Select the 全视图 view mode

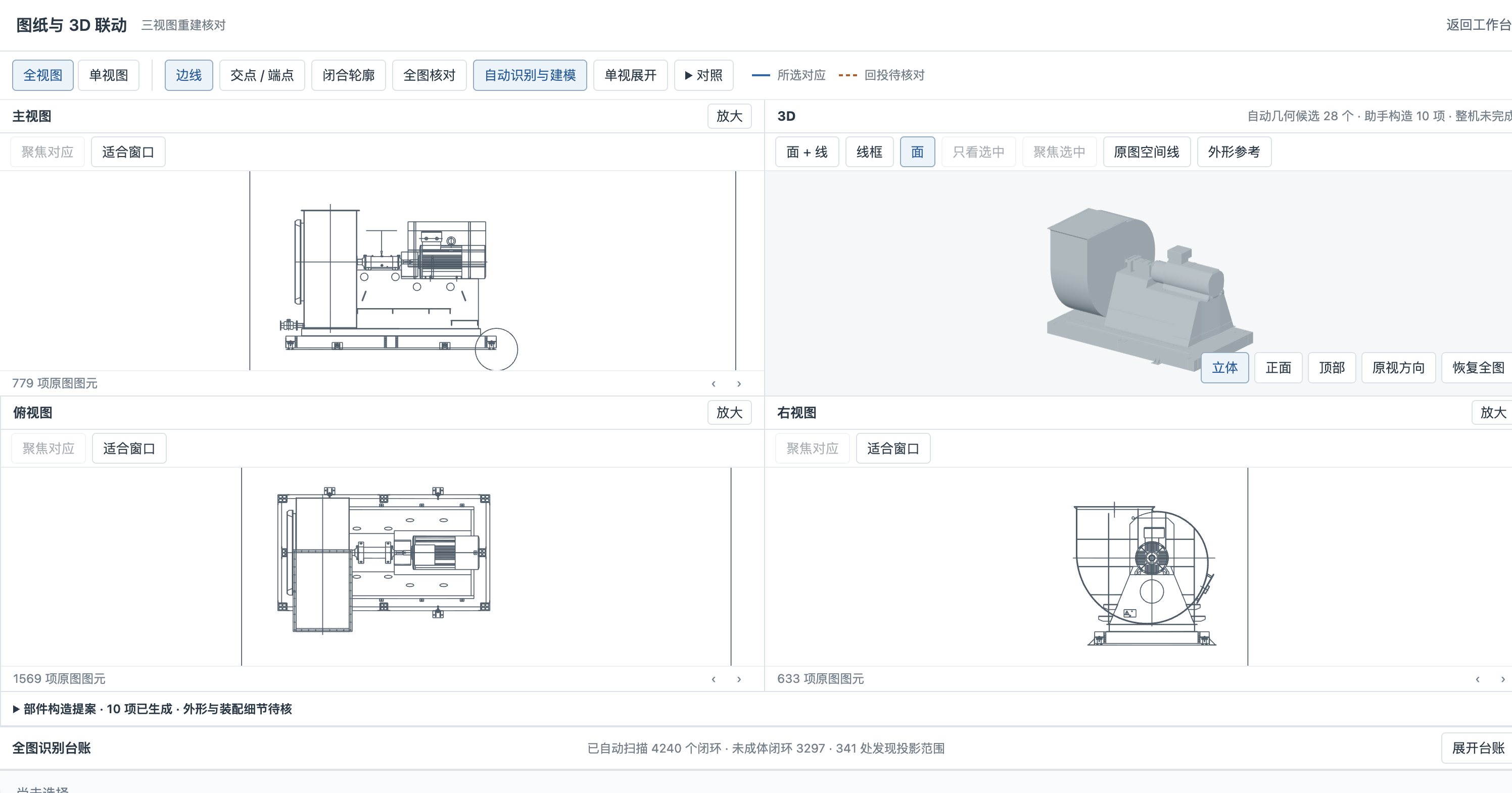pyautogui.click(x=43, y=75)
